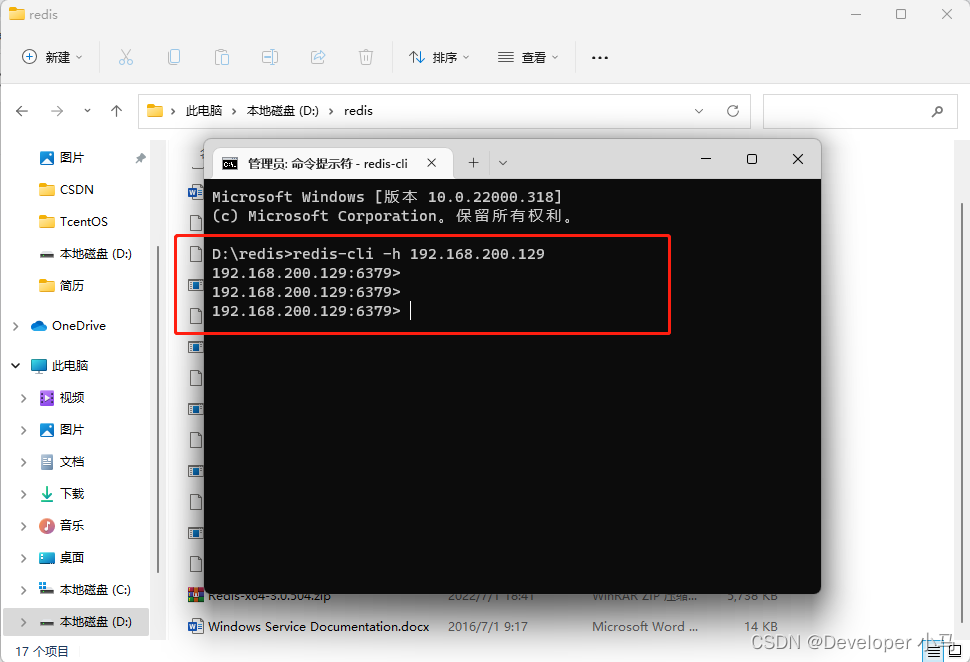Expand the 文档 tree node
This screenshot has width=970, height=662.
(24, 462)
